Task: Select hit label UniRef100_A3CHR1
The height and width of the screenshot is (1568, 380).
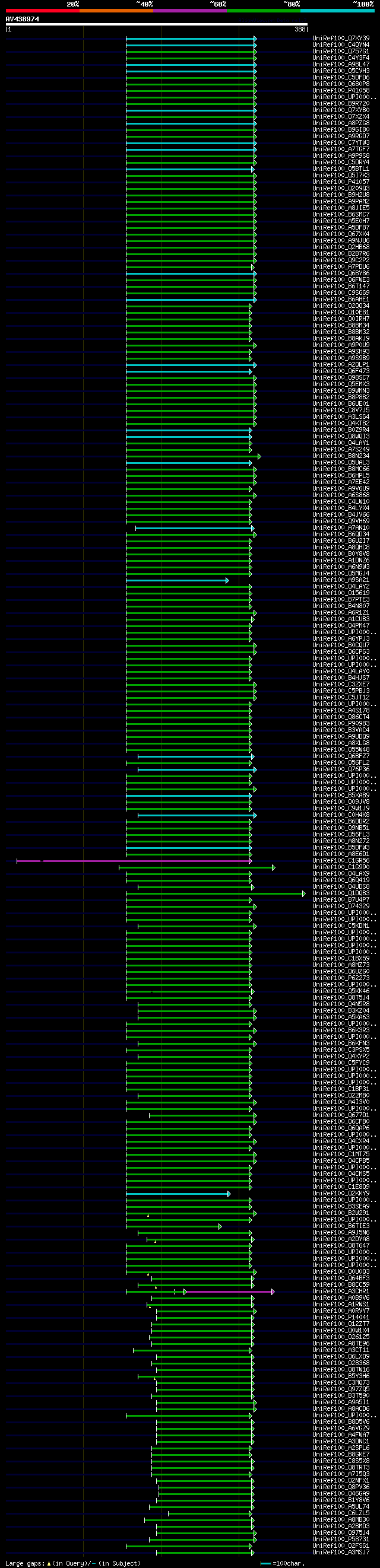Action: (341, 1292)
